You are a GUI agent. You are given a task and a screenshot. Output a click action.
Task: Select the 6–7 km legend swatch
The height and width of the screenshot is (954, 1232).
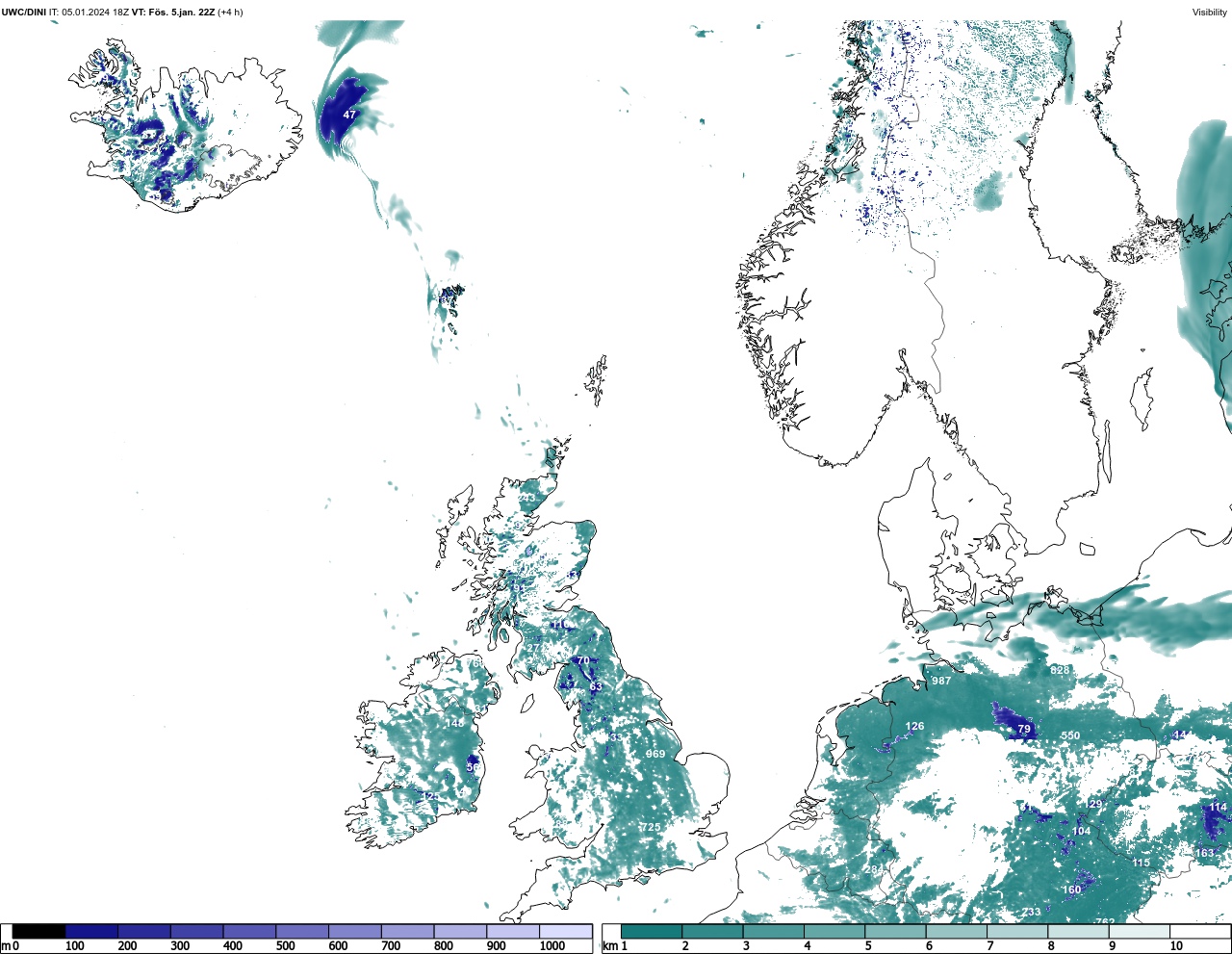[x=956, y=931]
